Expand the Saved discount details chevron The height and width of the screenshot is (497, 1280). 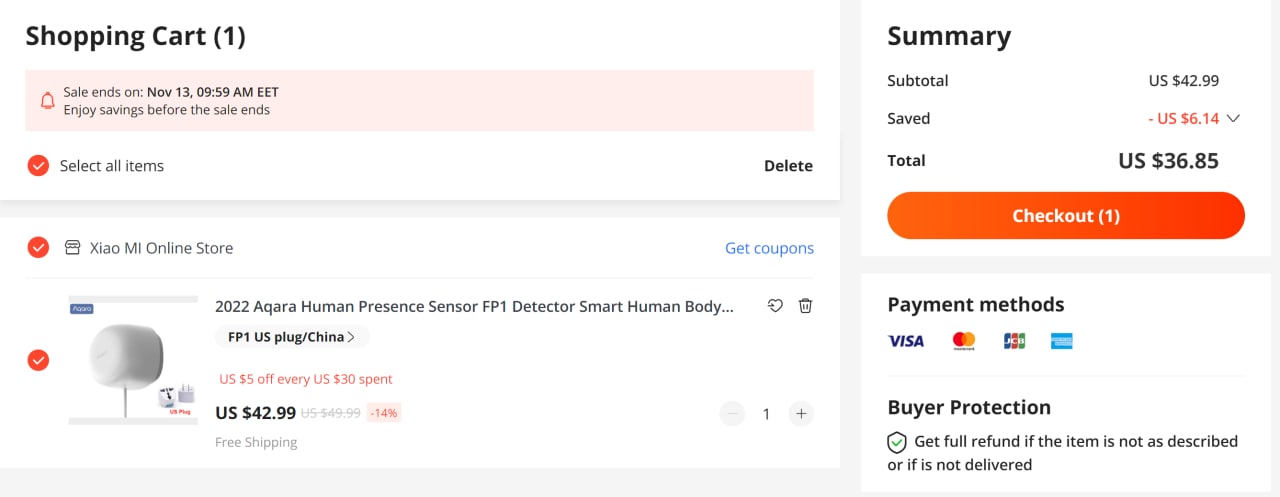pyautogui.click(x=1233, y=118)
